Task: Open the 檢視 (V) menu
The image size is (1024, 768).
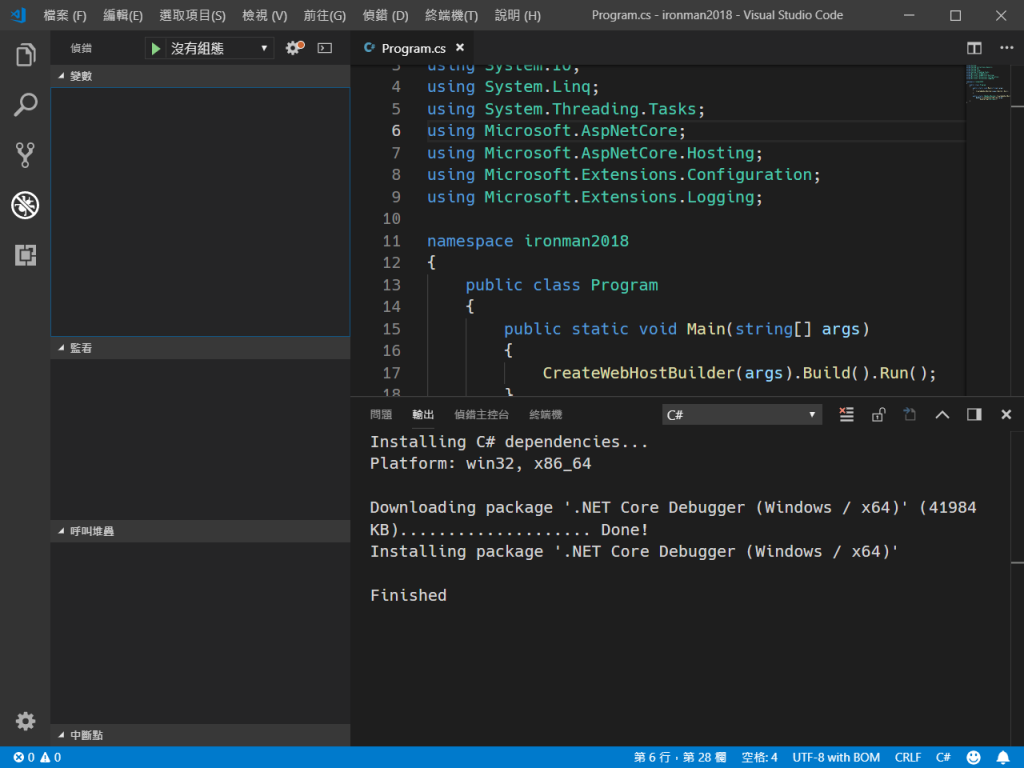Action: (x=264, y=15)
